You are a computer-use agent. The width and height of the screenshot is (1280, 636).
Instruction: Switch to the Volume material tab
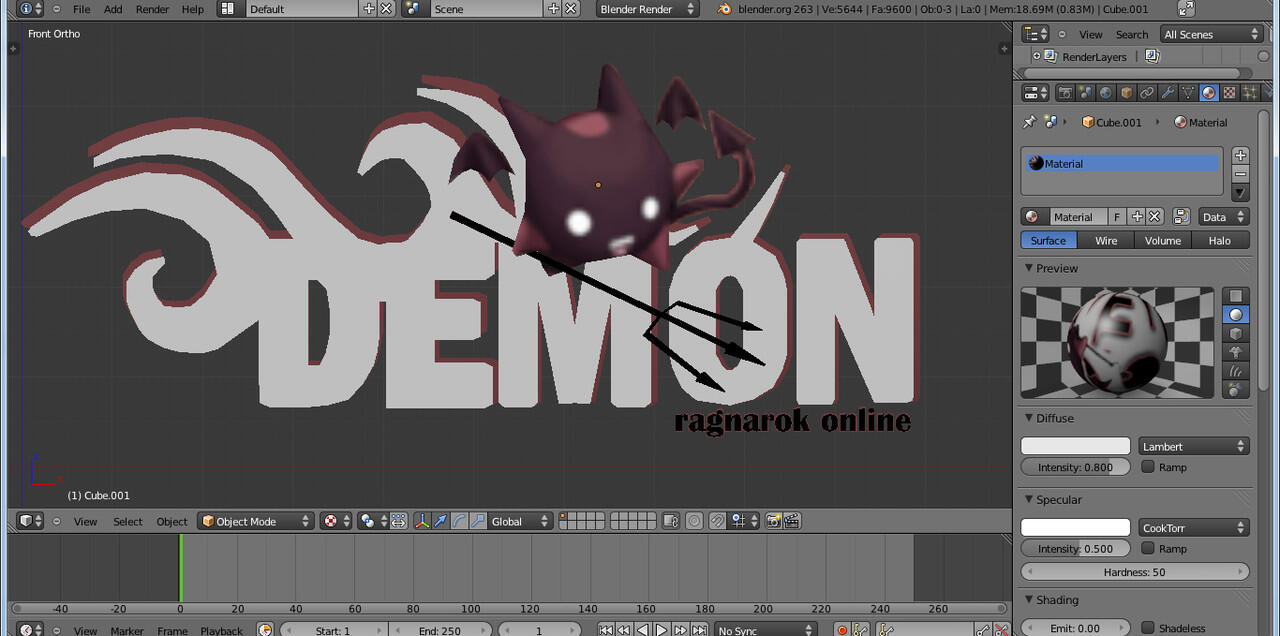point(1163,240)
